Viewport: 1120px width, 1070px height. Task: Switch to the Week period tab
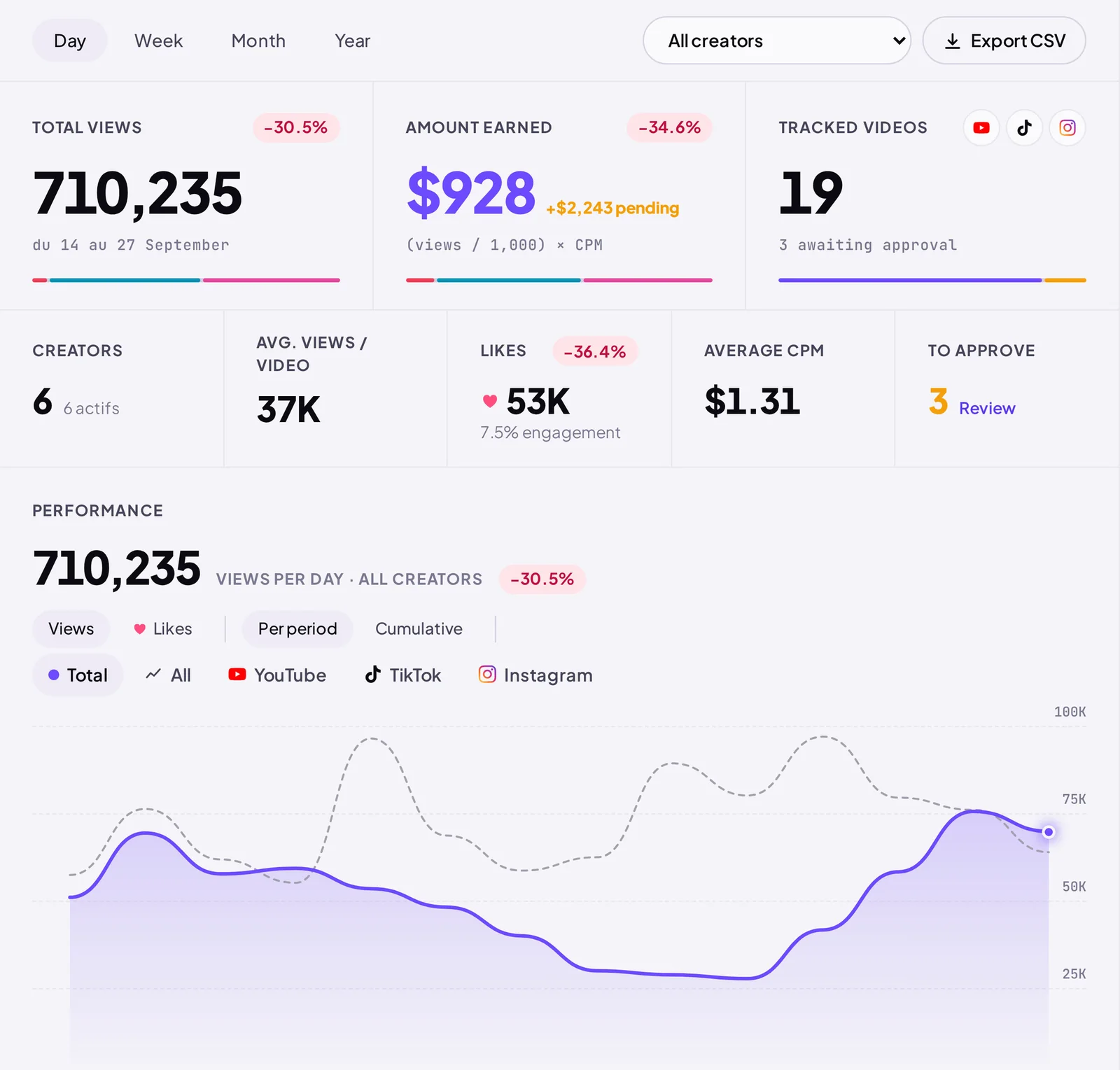159,41
